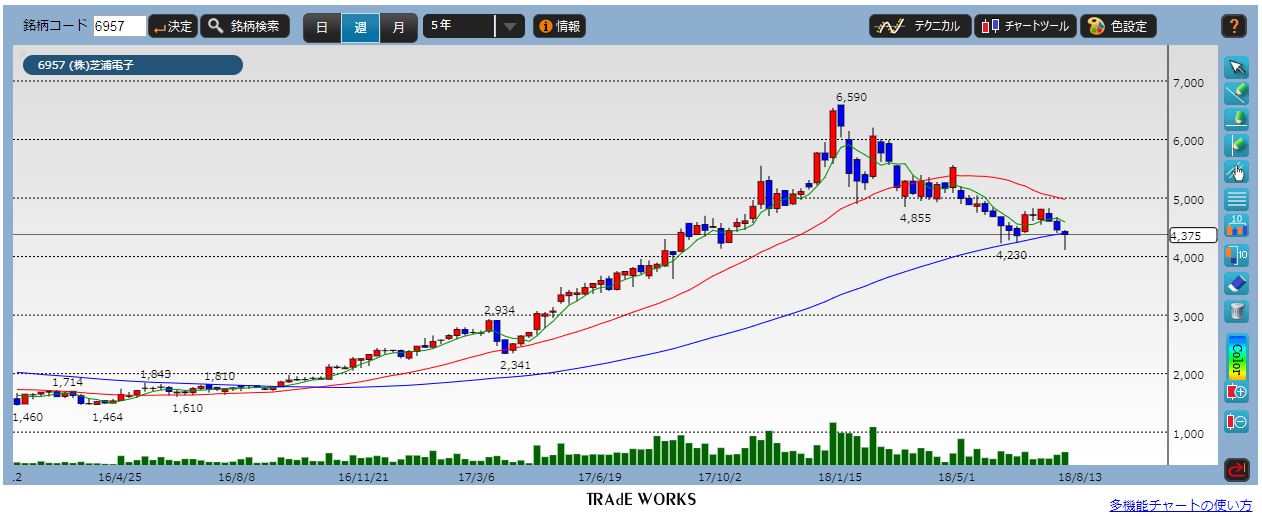1262x516 pixels.
Task: Switch to monthly (月) chart interval
Action: coord(398,27)
